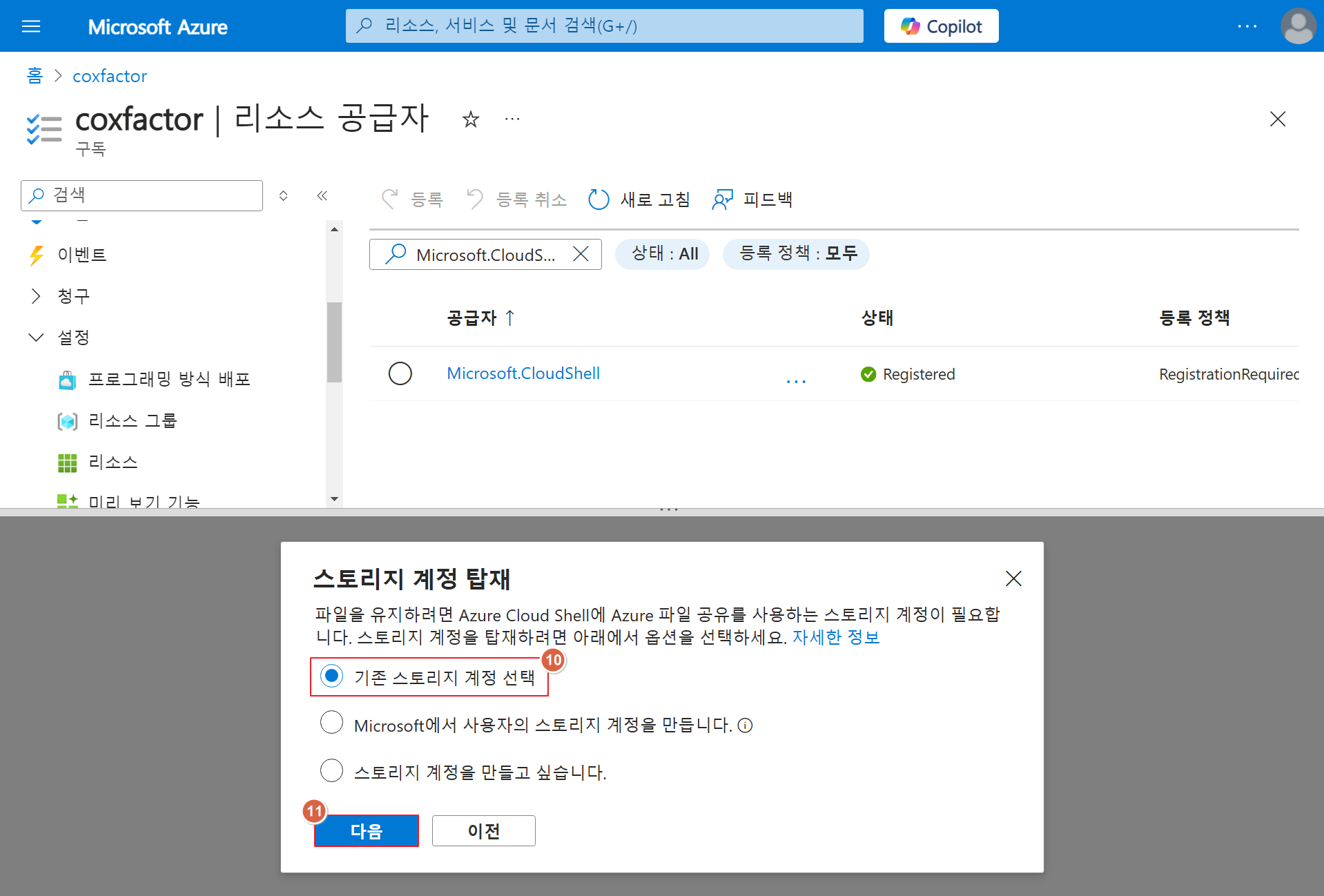Open 프로그래밍 방식 배포
This screenshot has height=896, width=1324.
(169, 379)
